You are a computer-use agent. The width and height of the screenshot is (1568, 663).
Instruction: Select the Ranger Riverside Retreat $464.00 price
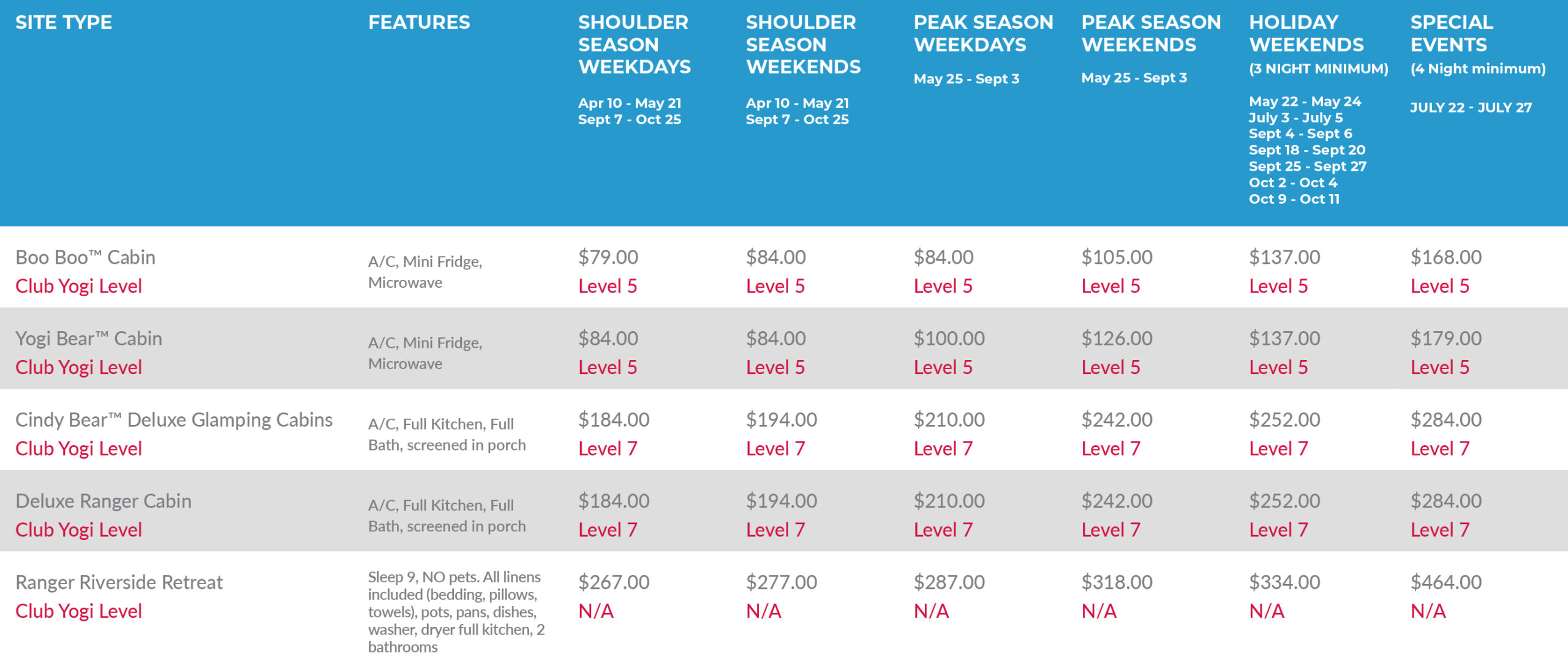pyautogui.click(x=1445, y=582)
